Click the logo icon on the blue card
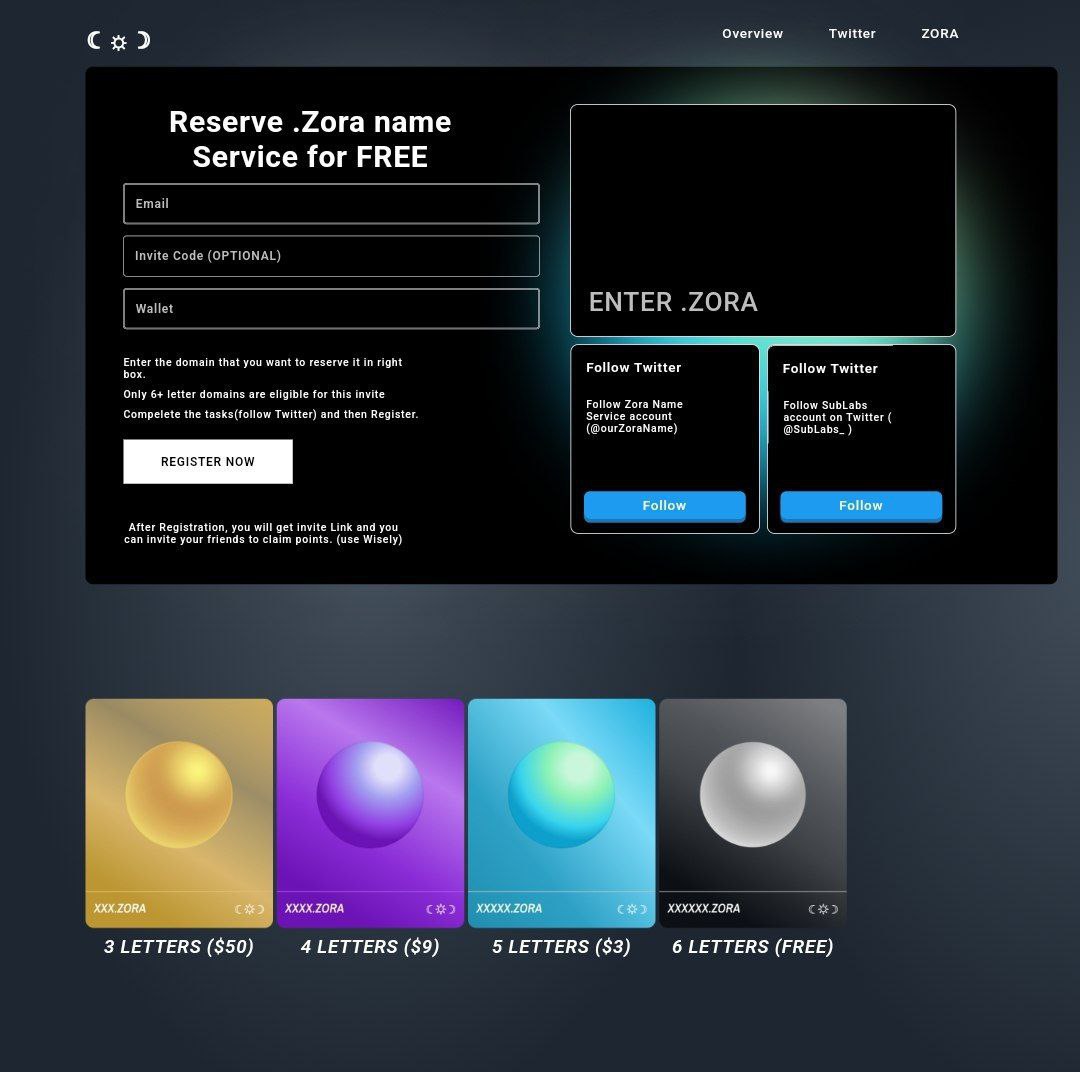 pyautogui.click(x=632, y=909)
